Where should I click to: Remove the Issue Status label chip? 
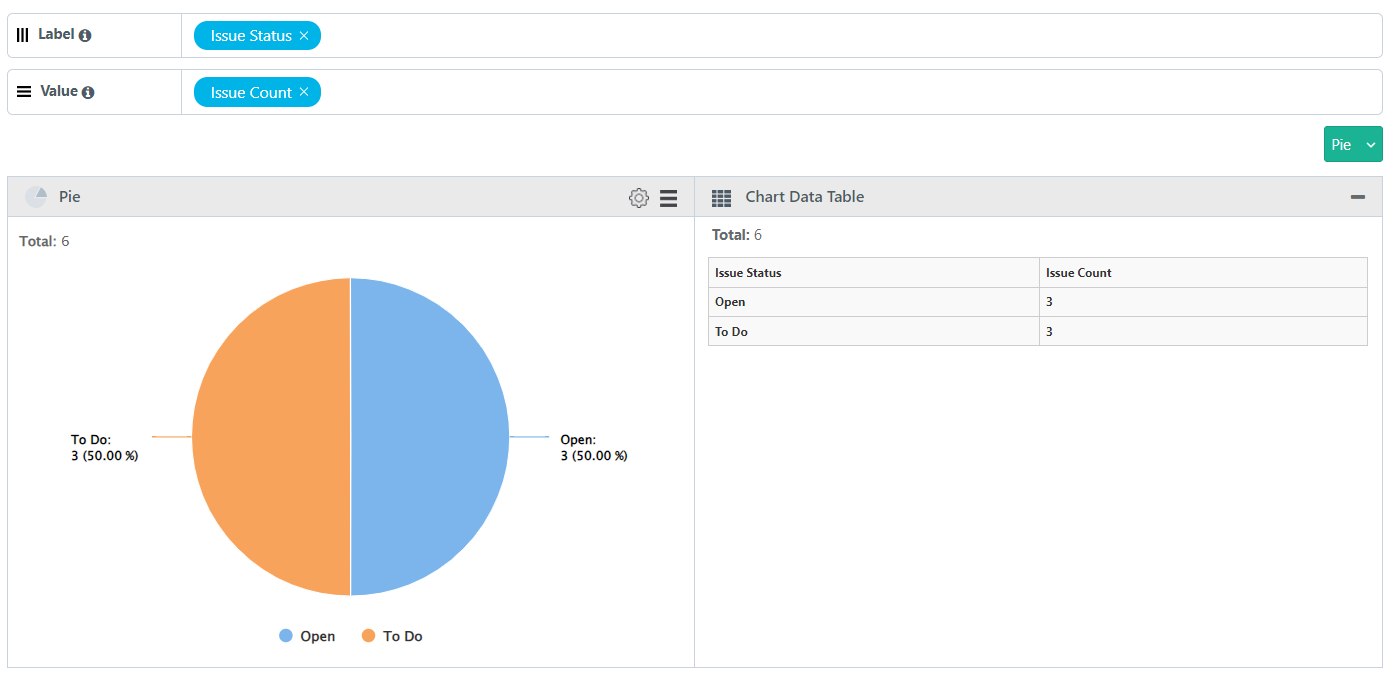tap(305, 35)
